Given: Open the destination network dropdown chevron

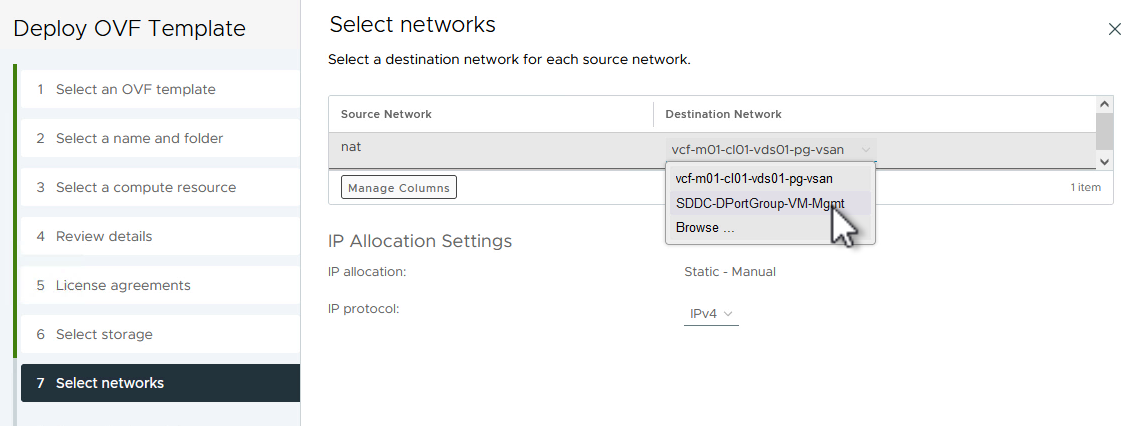Looking at the screenshot, I should [x=866, y=150].
